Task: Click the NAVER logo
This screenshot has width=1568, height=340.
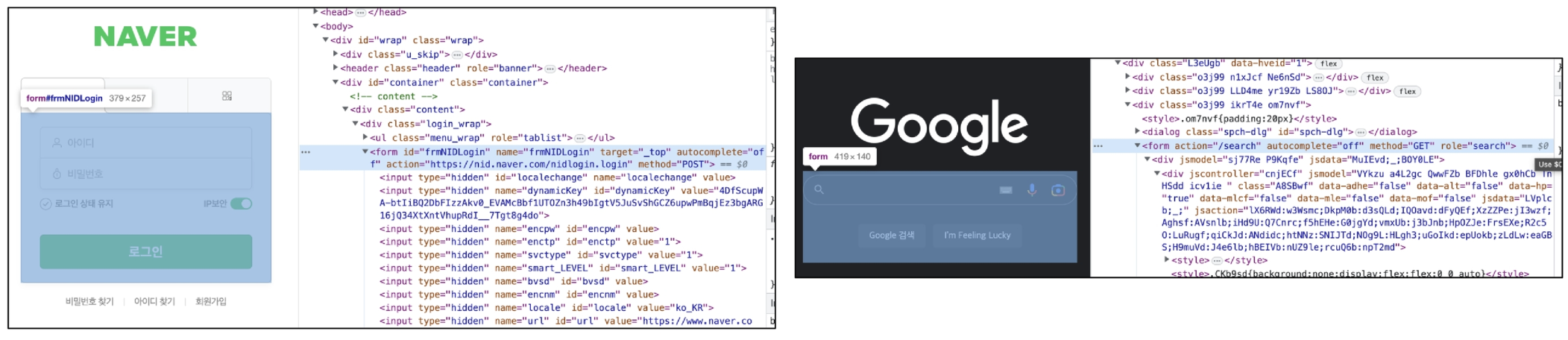Action: click(145, 36)
